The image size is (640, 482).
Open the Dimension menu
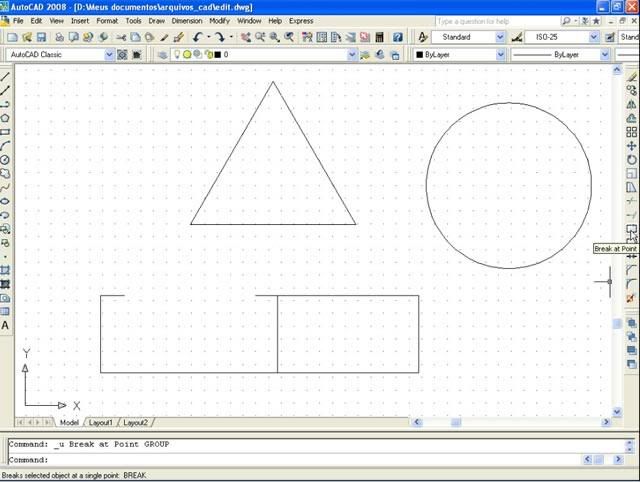tap(187, 20)
